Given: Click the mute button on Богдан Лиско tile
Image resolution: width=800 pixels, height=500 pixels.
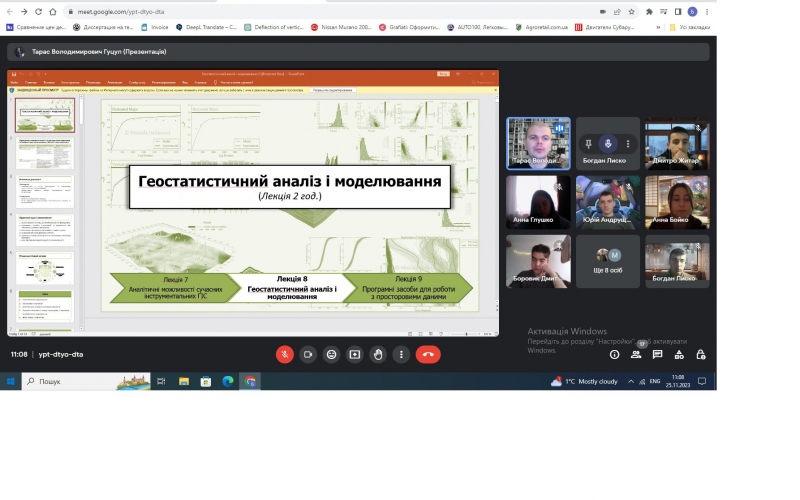Looking at the screenshot, I should (608, 144).
